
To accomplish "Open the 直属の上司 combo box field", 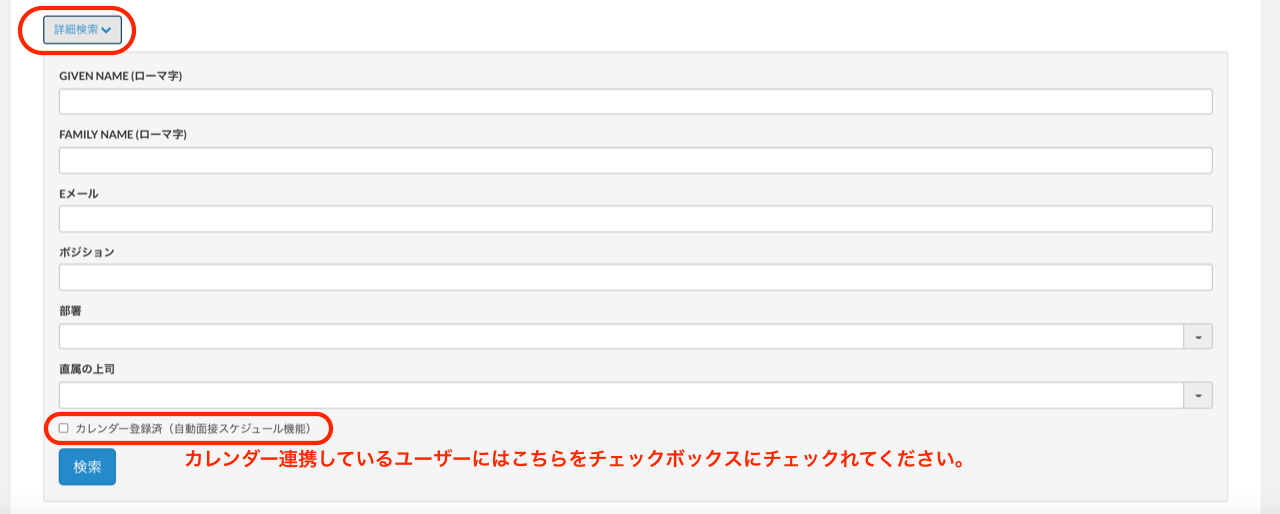I will pyautogui.click(x=621, y=395).
